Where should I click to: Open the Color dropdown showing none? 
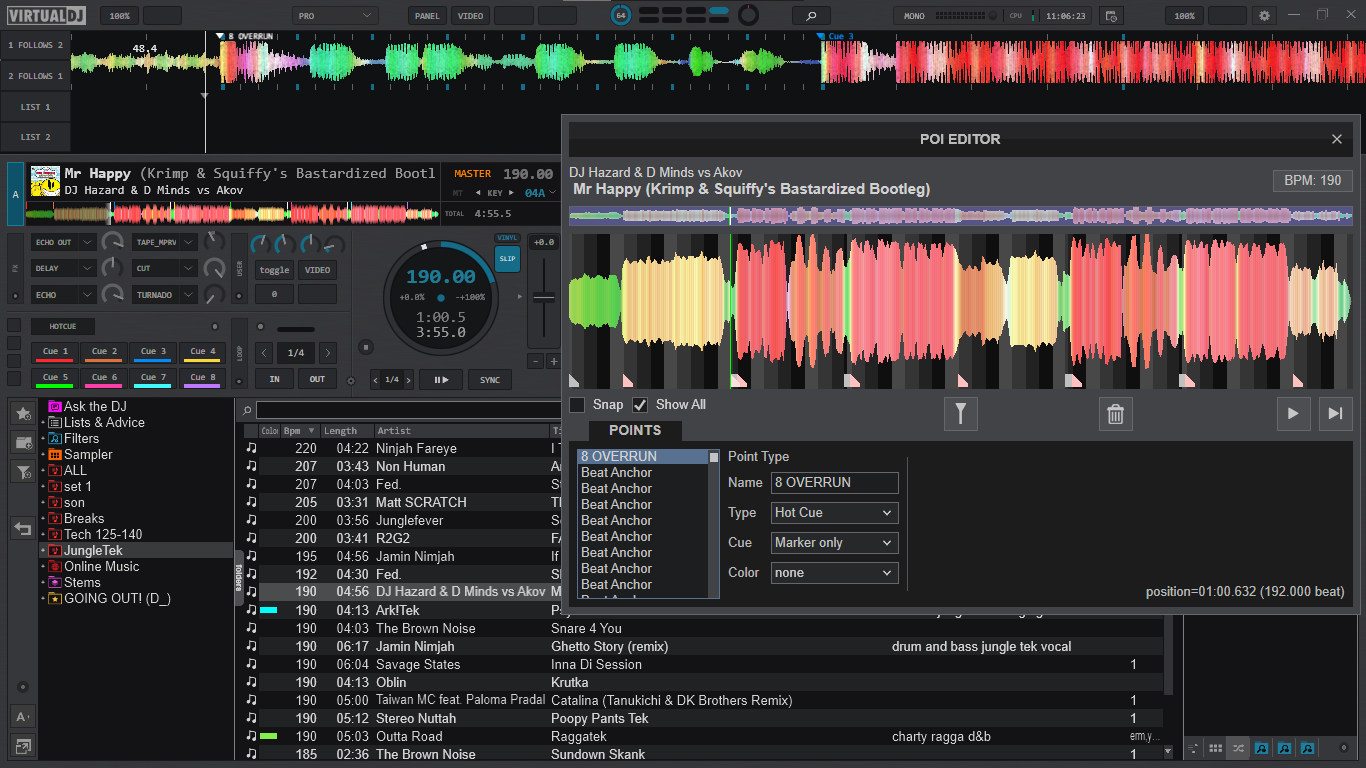tap(835, 573)
